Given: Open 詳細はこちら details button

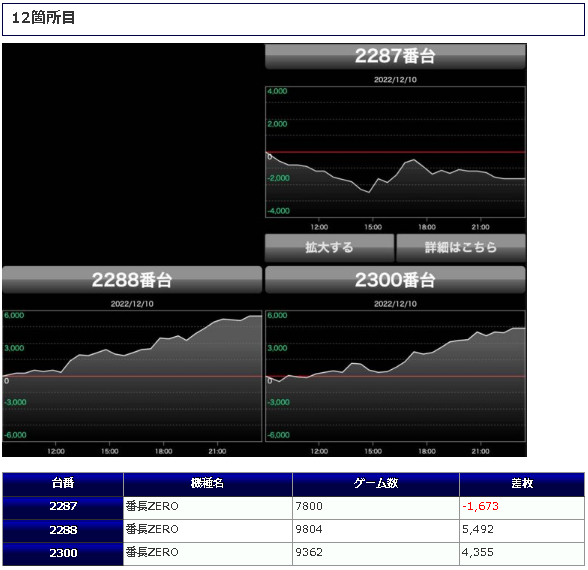Looking at the screenshot, I should pos(461,248).
